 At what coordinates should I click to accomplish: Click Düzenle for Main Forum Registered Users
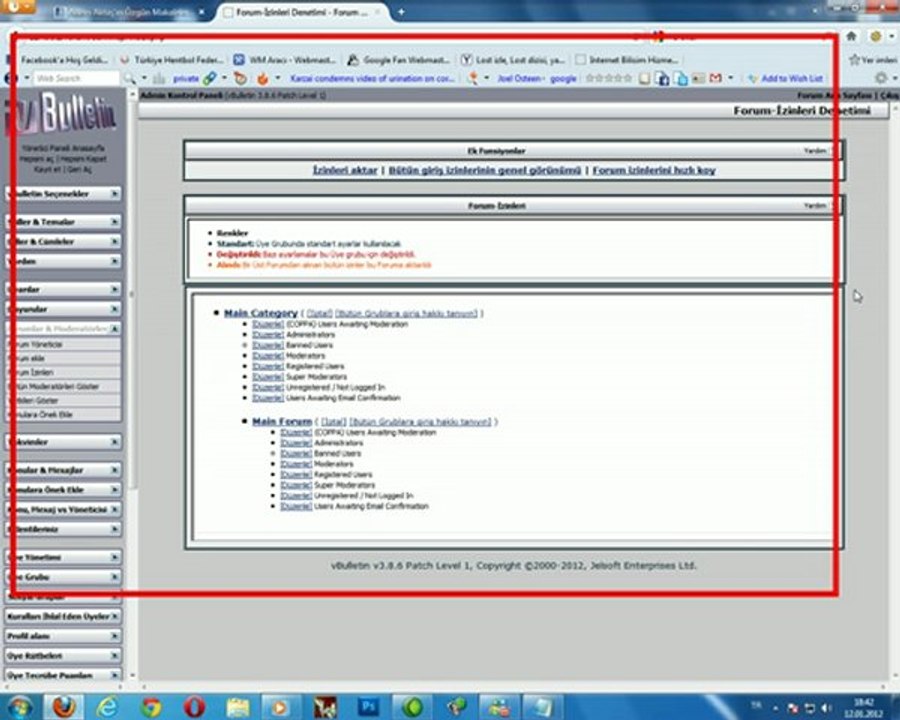(296, 475)
